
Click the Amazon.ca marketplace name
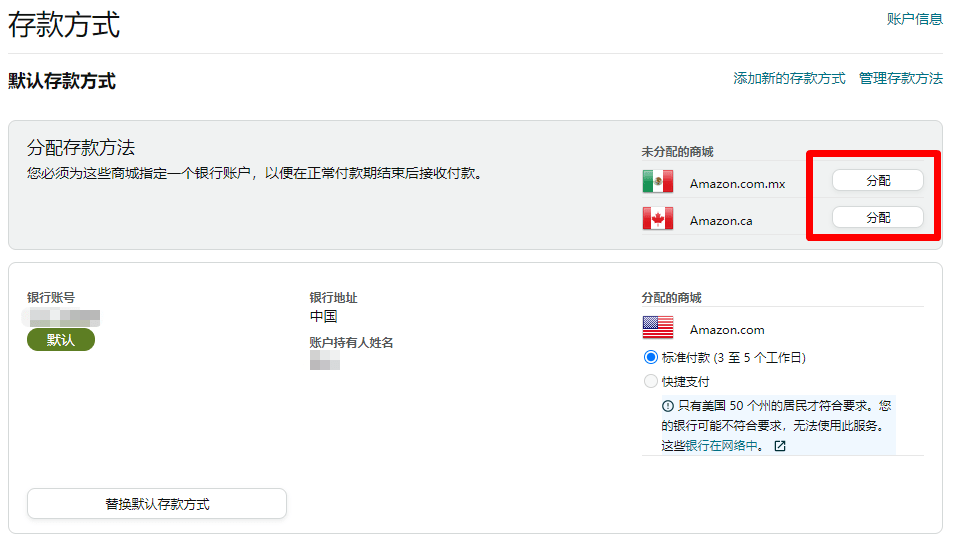[x=720, y=220]
